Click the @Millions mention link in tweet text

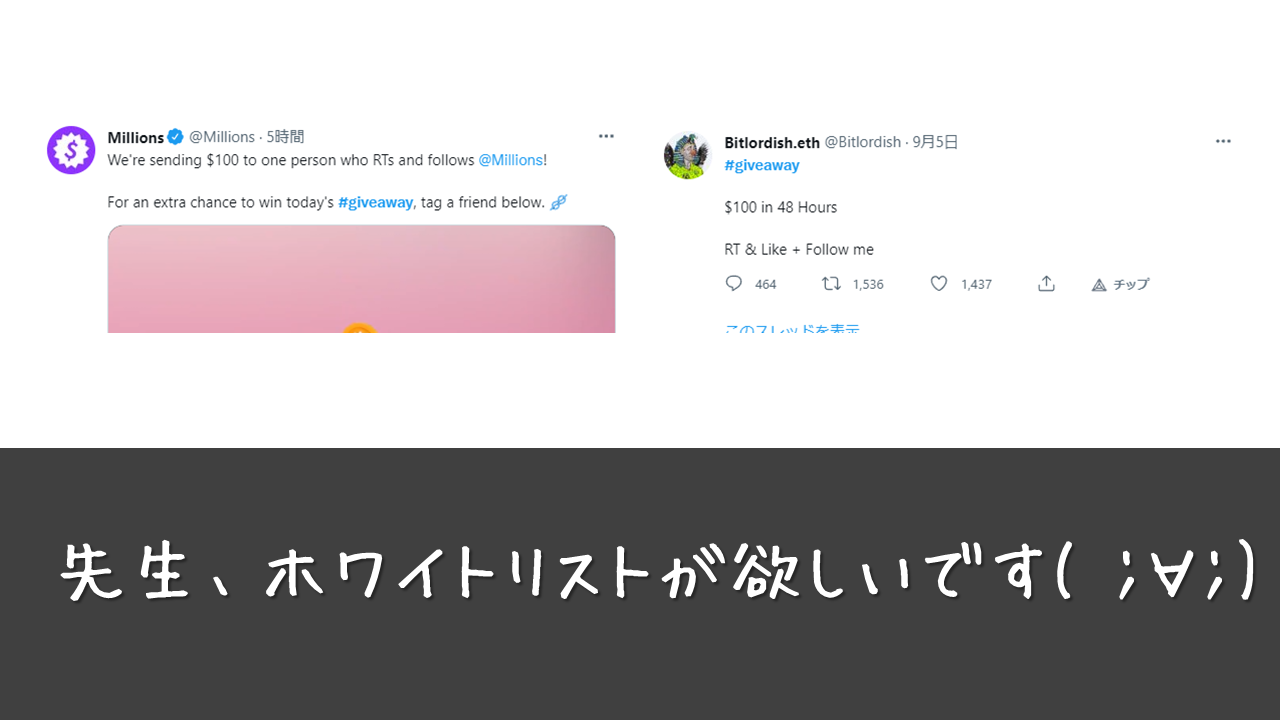tap(510, 160)
